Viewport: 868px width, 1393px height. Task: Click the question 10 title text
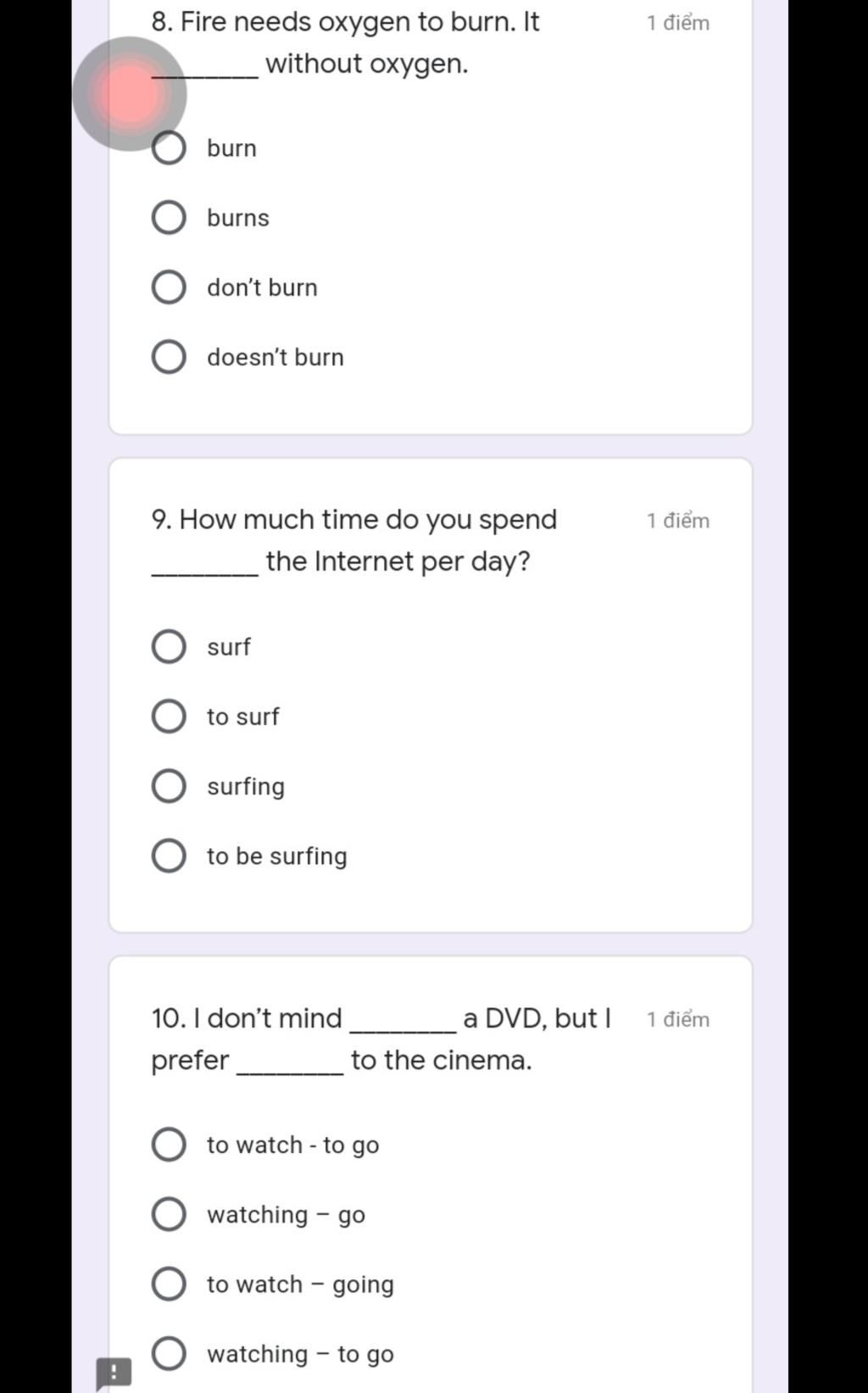pyautogui.click(x=381, y=1039)
